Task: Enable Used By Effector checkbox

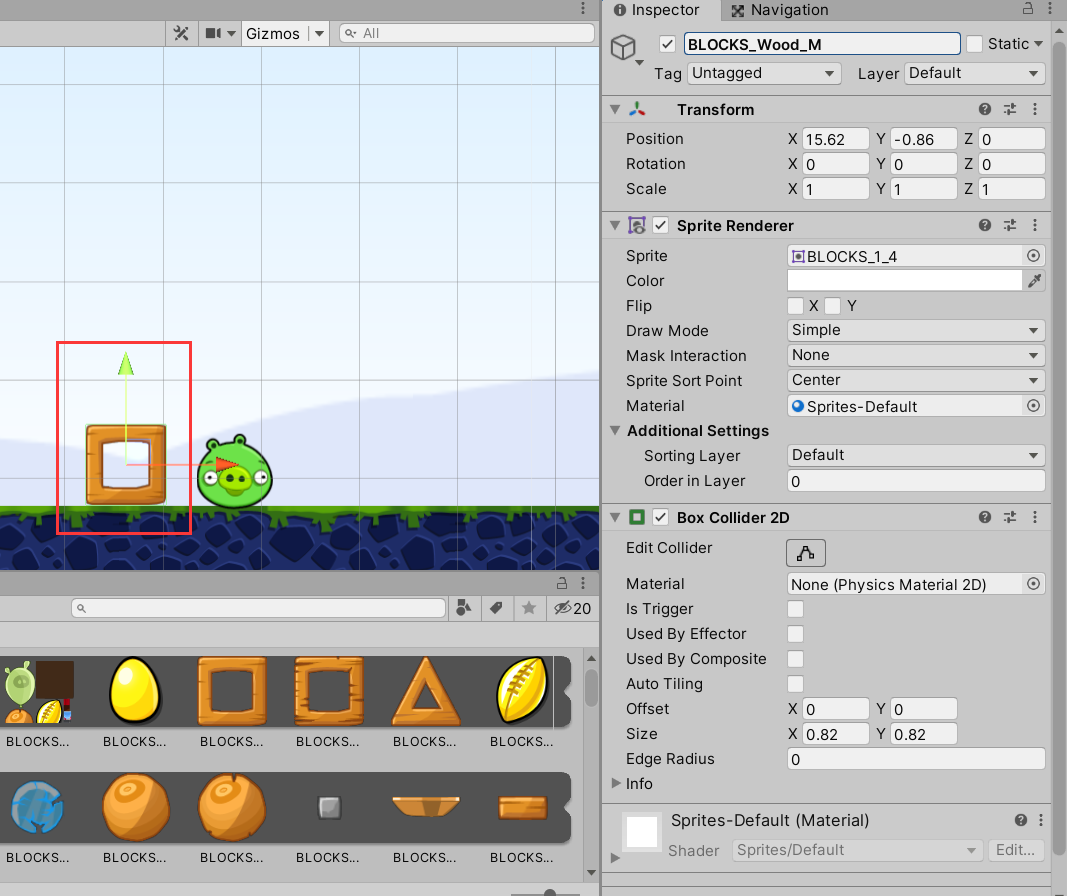Action: [795, 634]
